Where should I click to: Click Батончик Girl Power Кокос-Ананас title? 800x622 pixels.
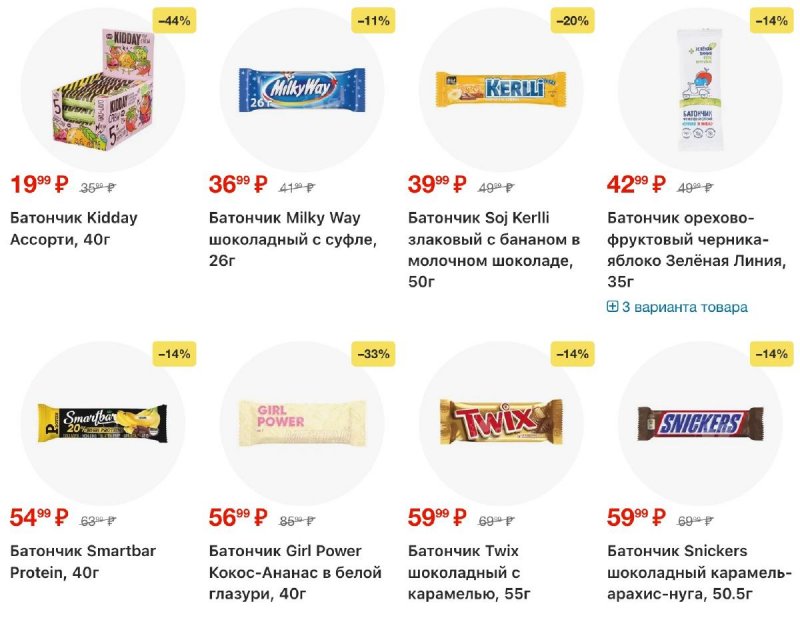click(x=295, y=572)
